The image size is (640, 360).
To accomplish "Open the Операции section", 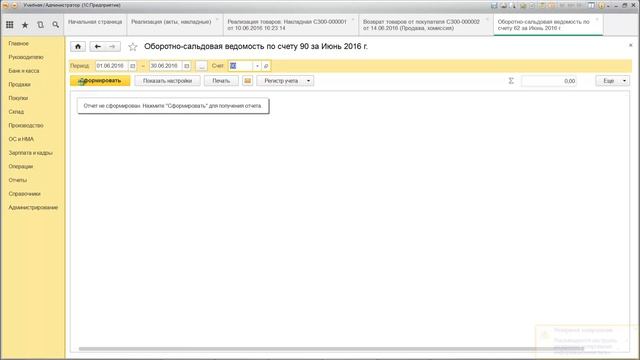I will click(x=20, y=167).
